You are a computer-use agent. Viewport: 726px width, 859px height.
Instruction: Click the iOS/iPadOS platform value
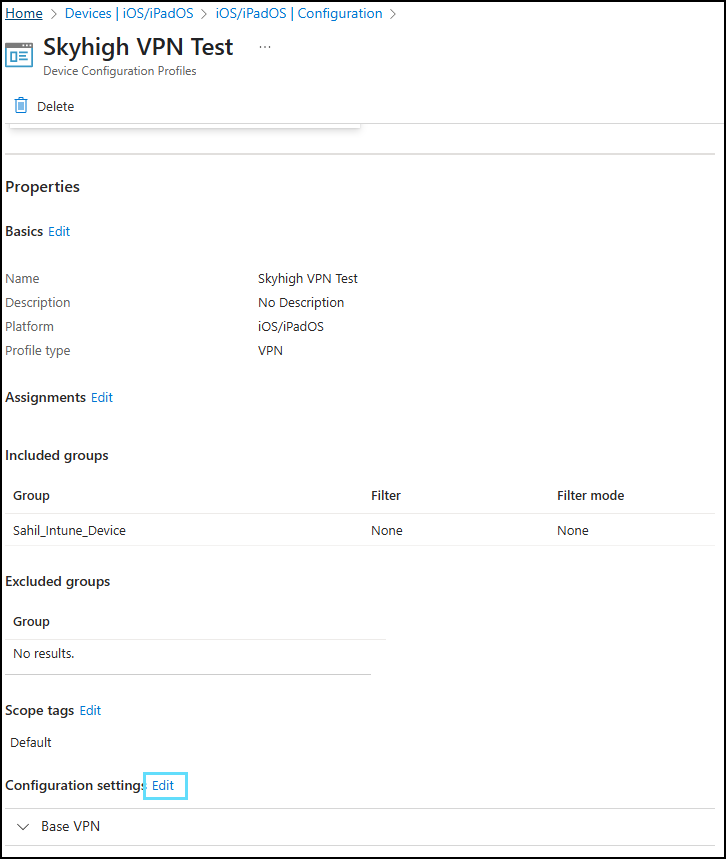tap(290, 327)
